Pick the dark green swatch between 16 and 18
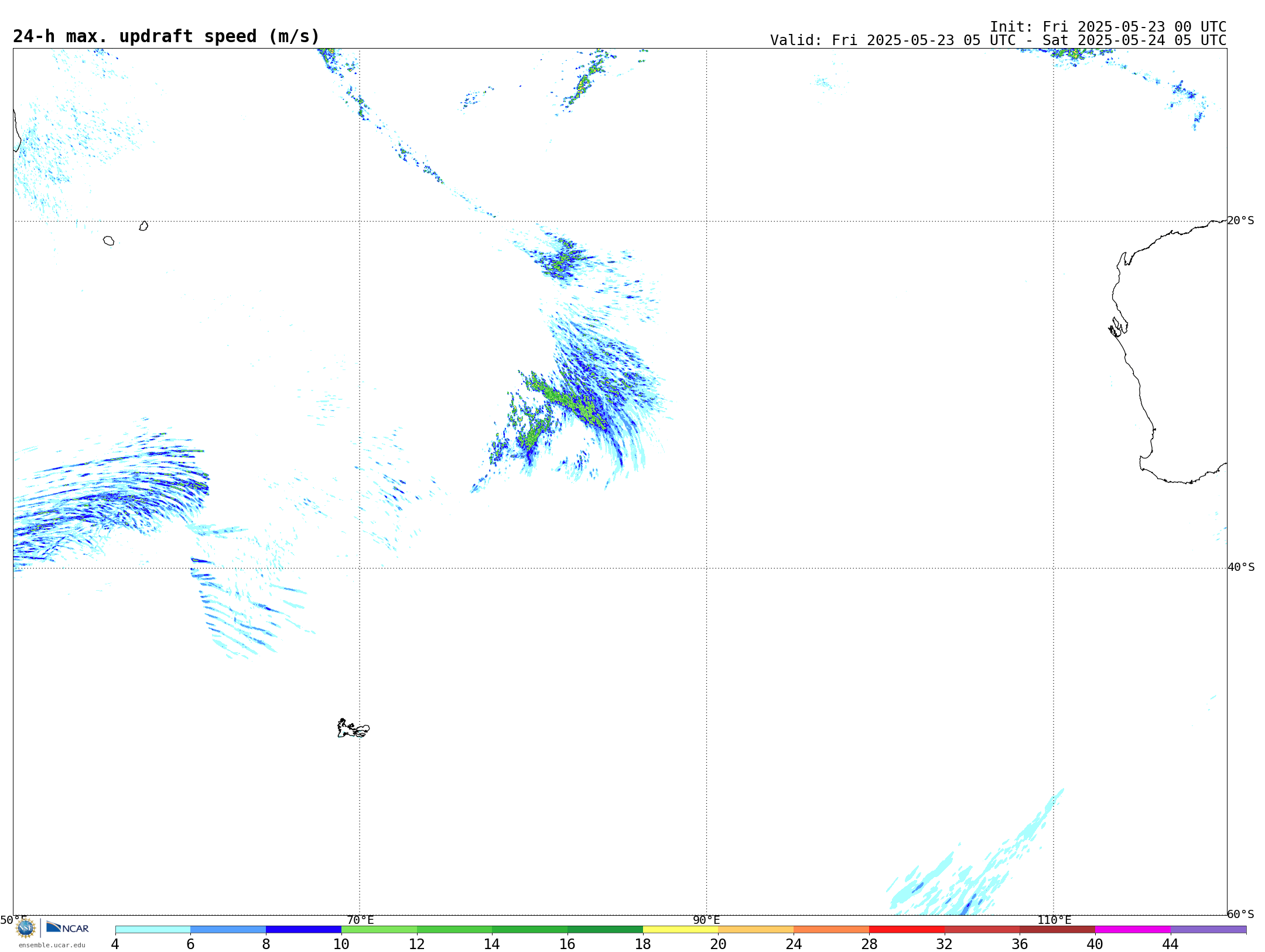The image size is (1265, 952). click(x=605, y=930)
